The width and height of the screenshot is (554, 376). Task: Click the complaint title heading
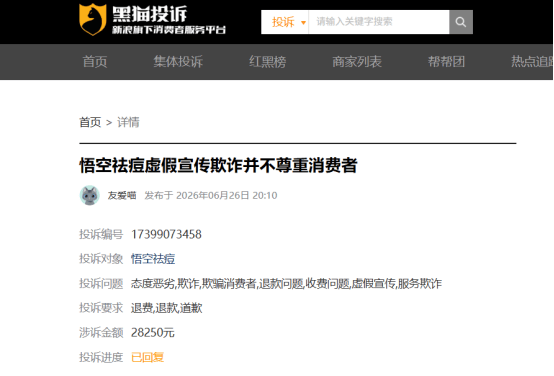pos(218,165)
